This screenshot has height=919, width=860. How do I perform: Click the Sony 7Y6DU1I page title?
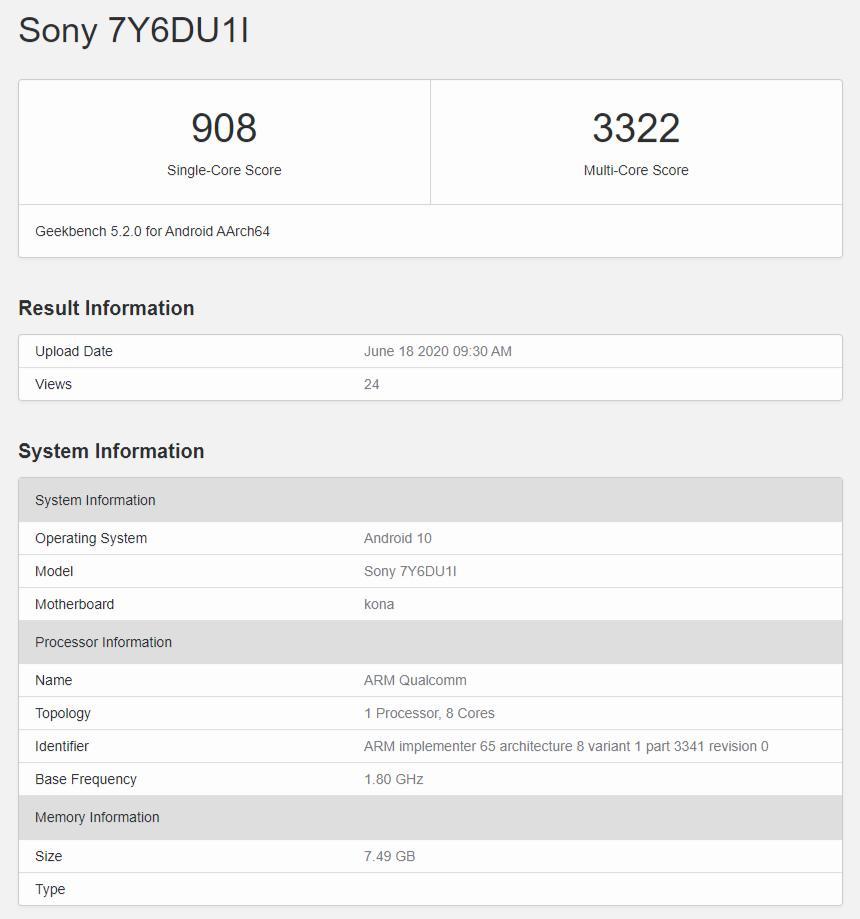tap(135, 31)
